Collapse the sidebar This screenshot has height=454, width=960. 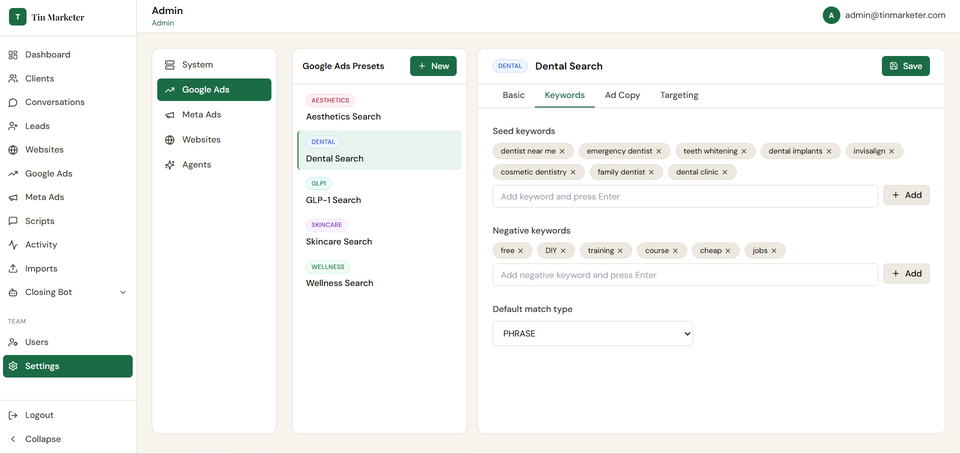click(67, 439)
